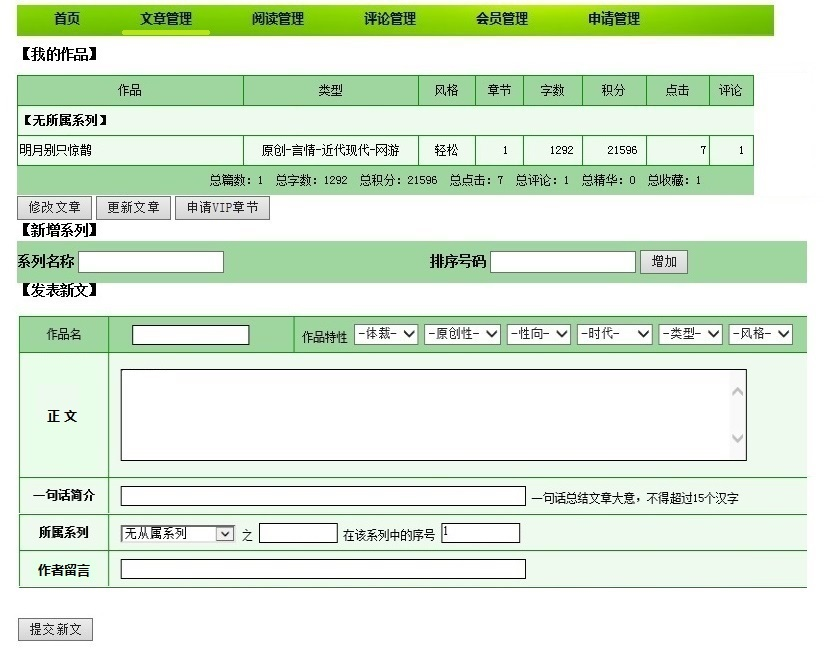Open 申请管理 tab
The width and height of the screenshot is (825, 654).
click(613, 19)
